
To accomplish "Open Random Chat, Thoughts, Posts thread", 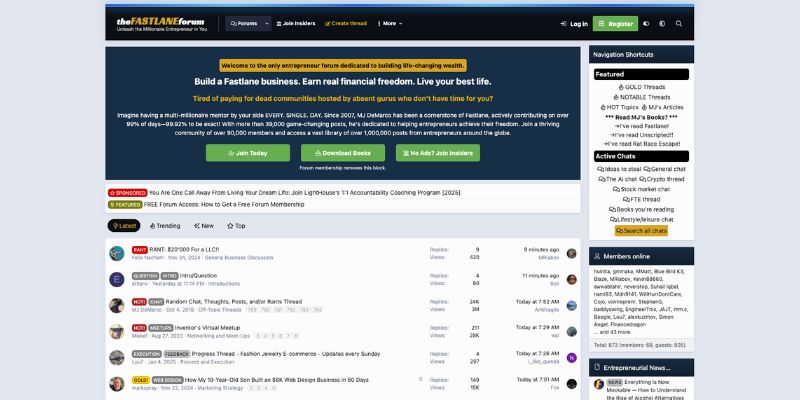I will click(234, 302).
